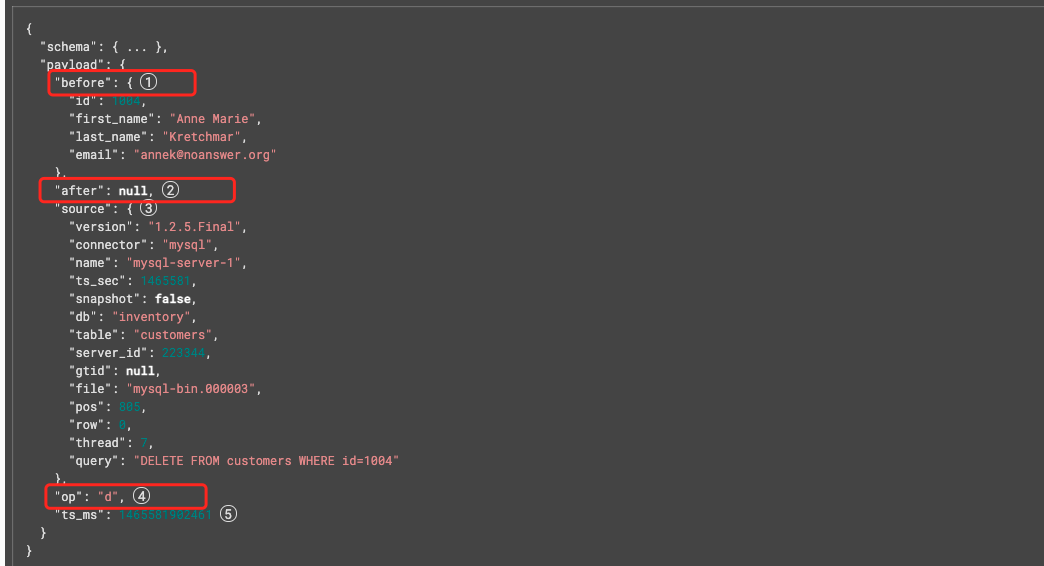Click the collapsed schema ellipsis
The image size is (1044, 566).
pyautogui.click(x=137, y=47)
